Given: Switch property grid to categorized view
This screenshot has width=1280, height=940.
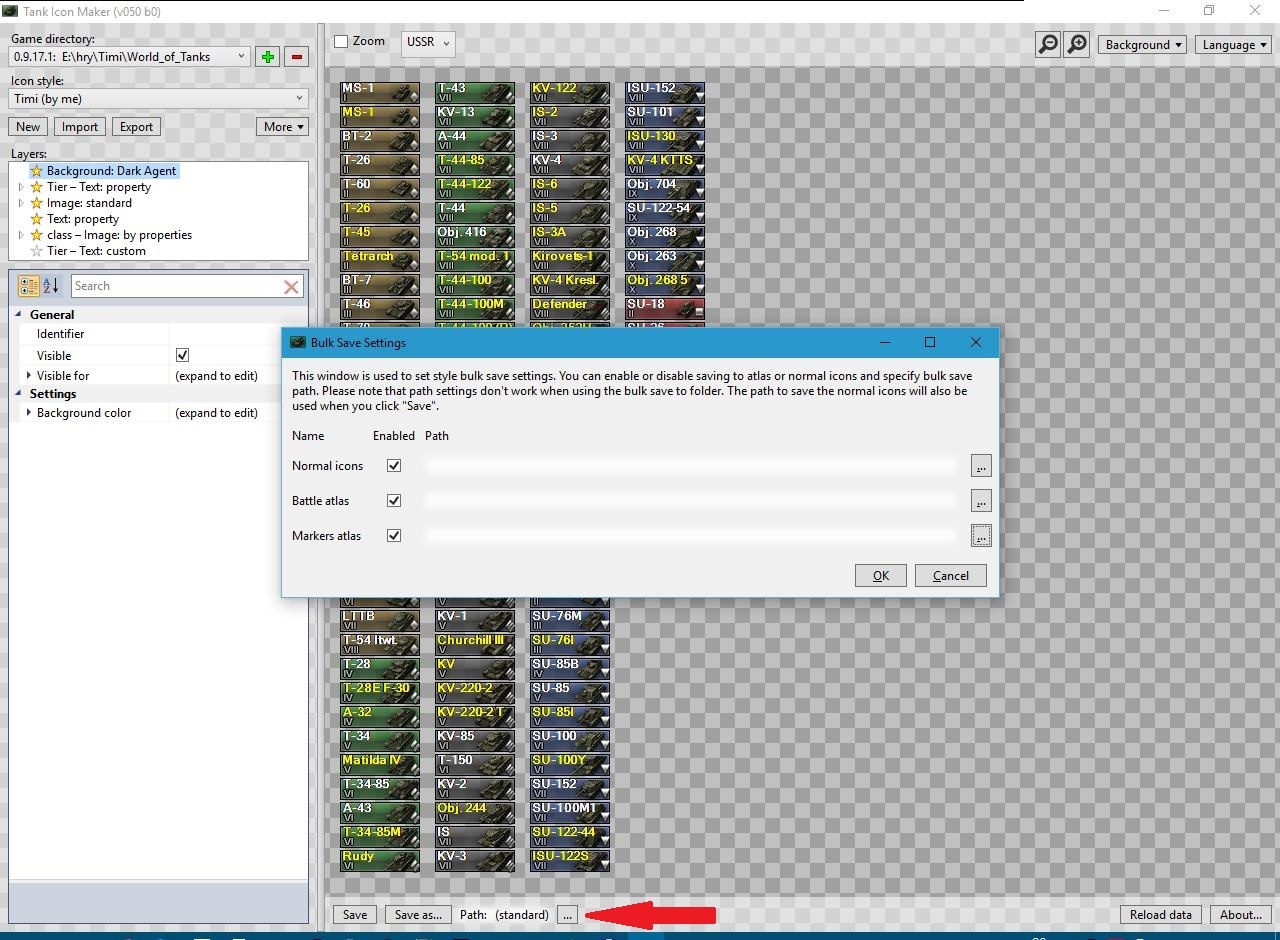Looking at the screenshot, I should (29, 286).
